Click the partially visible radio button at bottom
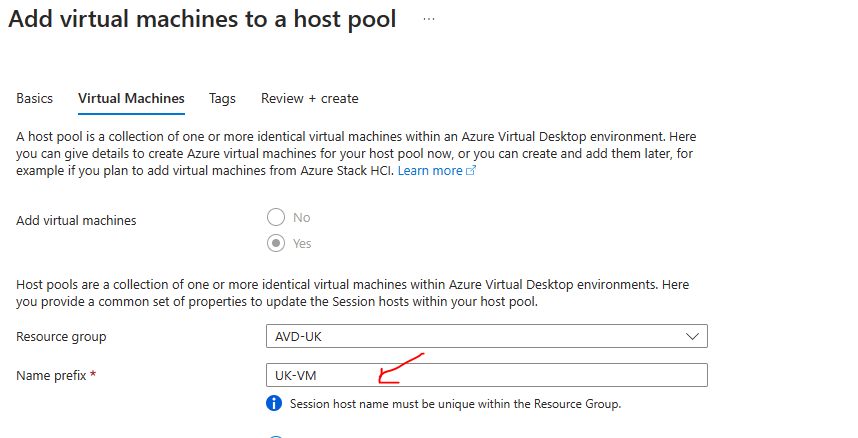This screenshot has width=858, height=438. (276, 436)
